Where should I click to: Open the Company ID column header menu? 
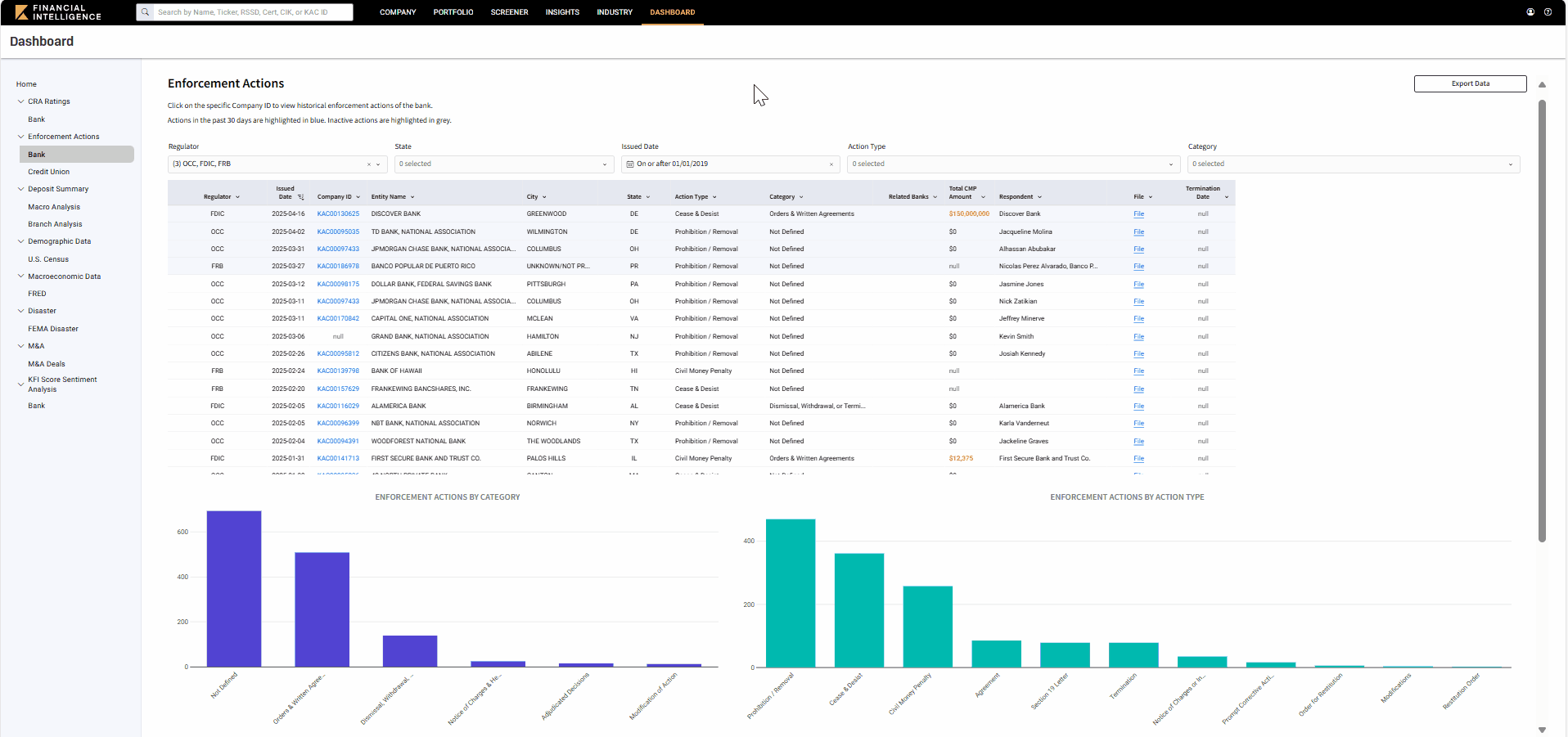click(x=359, y=197)
